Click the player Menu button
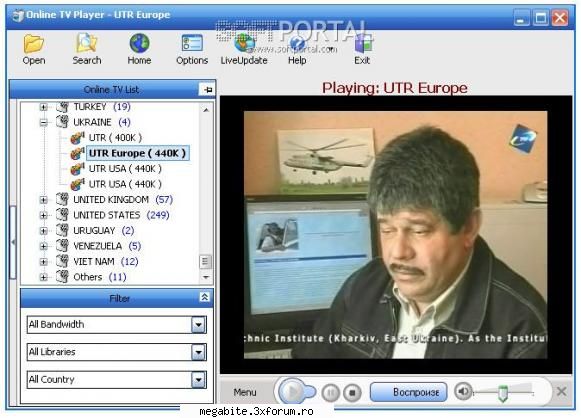 click(x=245, y=392)
